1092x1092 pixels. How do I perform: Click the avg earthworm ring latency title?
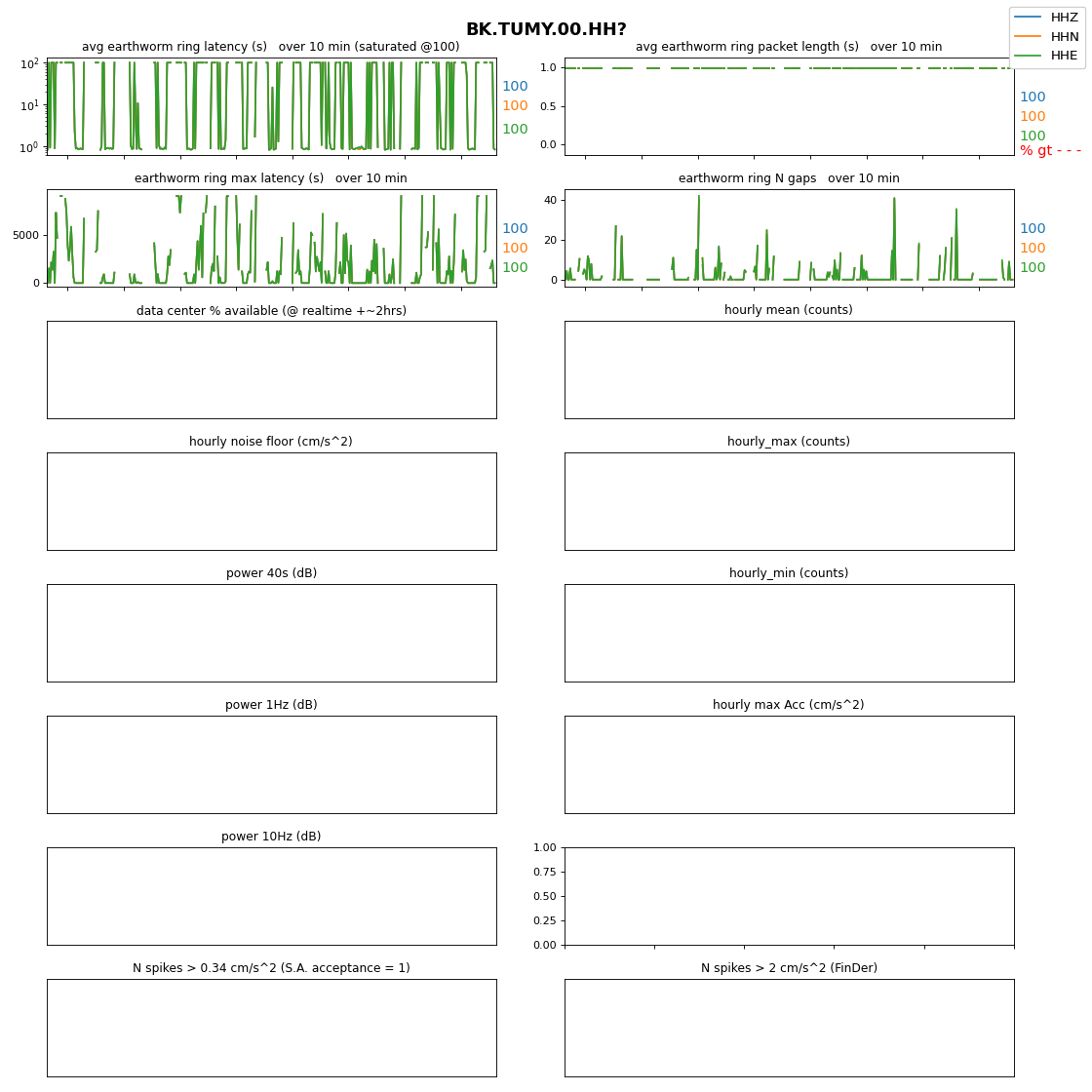(271, 47)
